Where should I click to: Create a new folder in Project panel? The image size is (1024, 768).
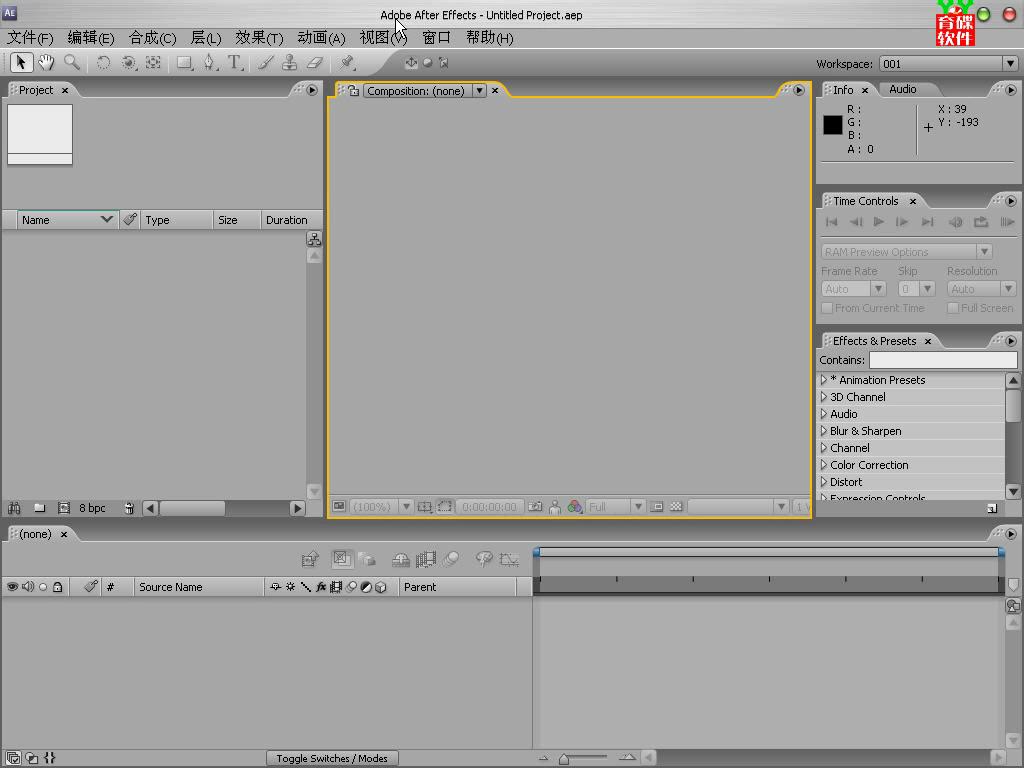pyautogui.click(x=40, y=508)
